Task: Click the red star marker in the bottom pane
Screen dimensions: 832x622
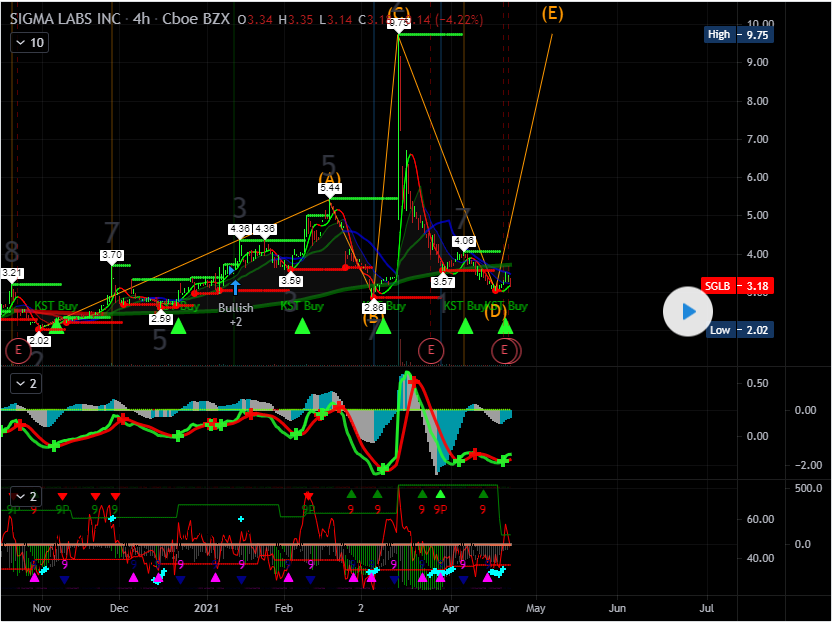Action: point(308,496)
